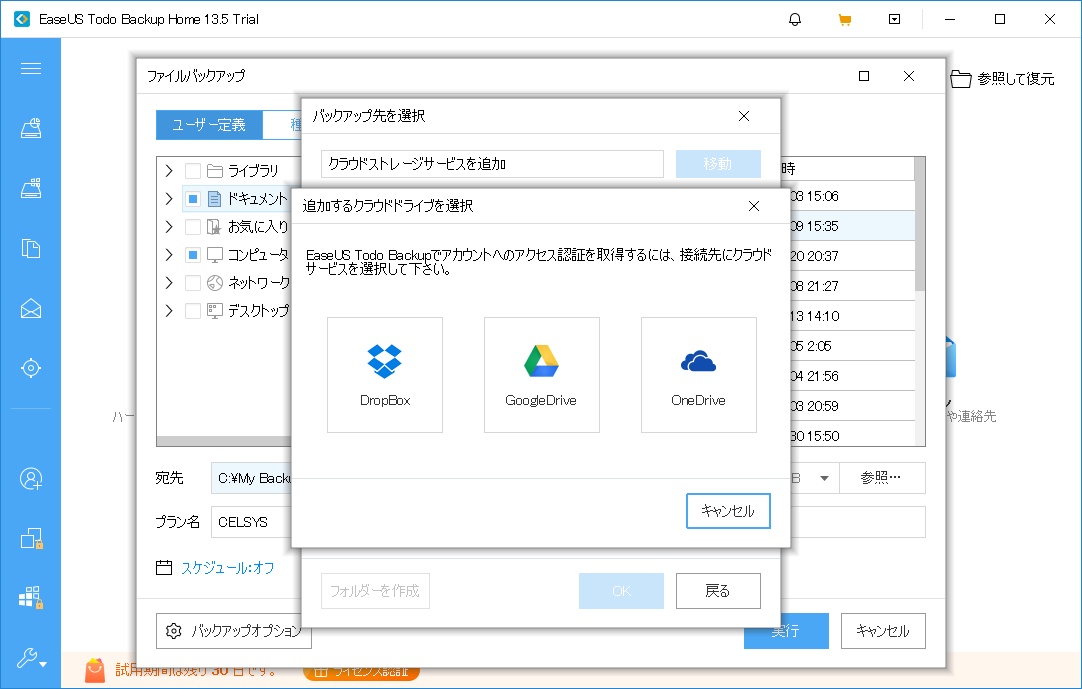The image size is (1082, 689).
Task: Select DropBox cloud drive
Action: (384, 375)
